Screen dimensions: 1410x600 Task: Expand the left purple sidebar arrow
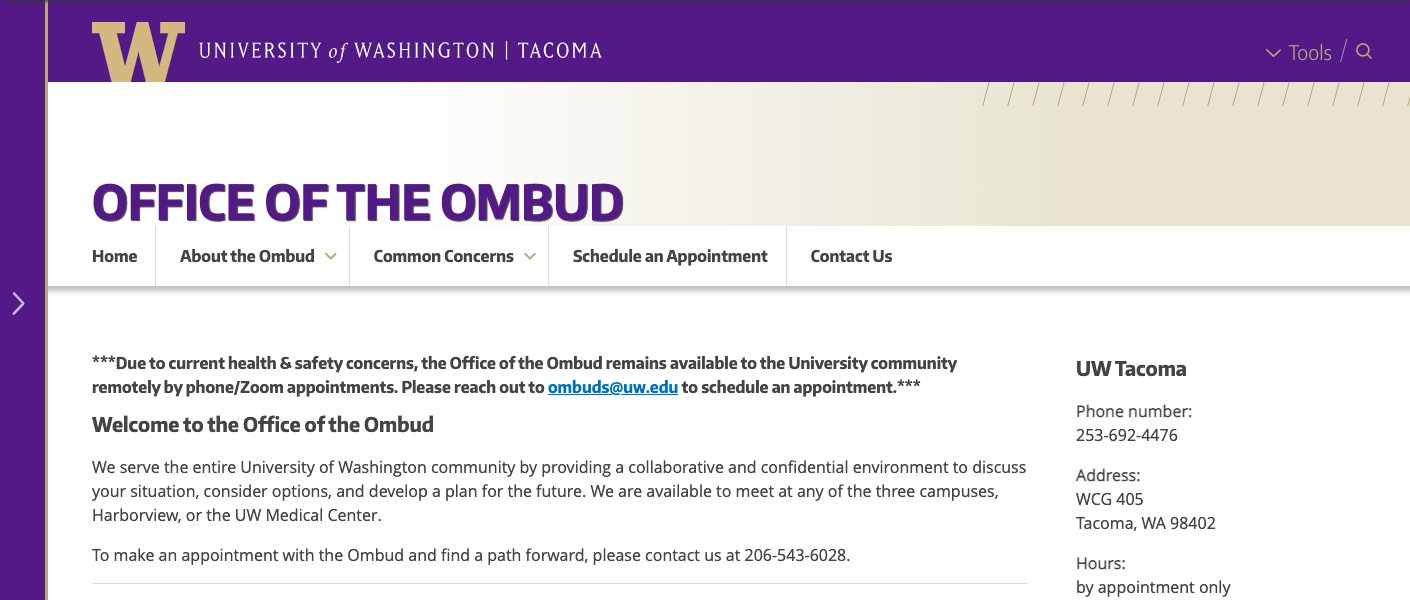point(18,303)
